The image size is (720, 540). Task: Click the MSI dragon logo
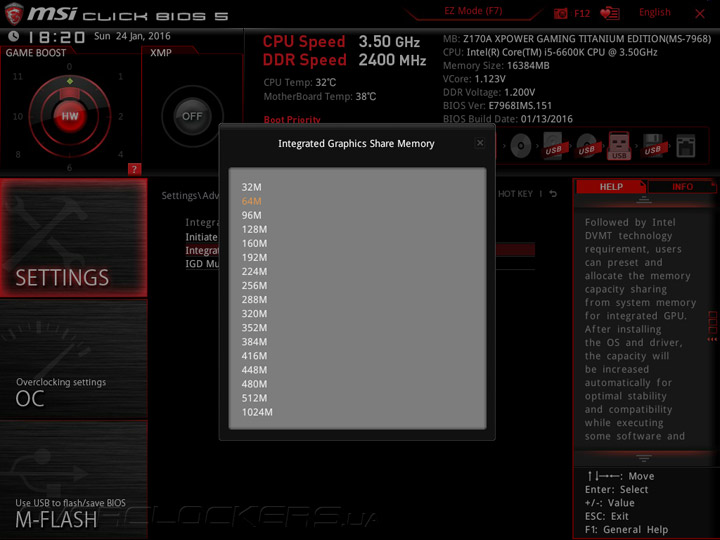tap(14, 14)
